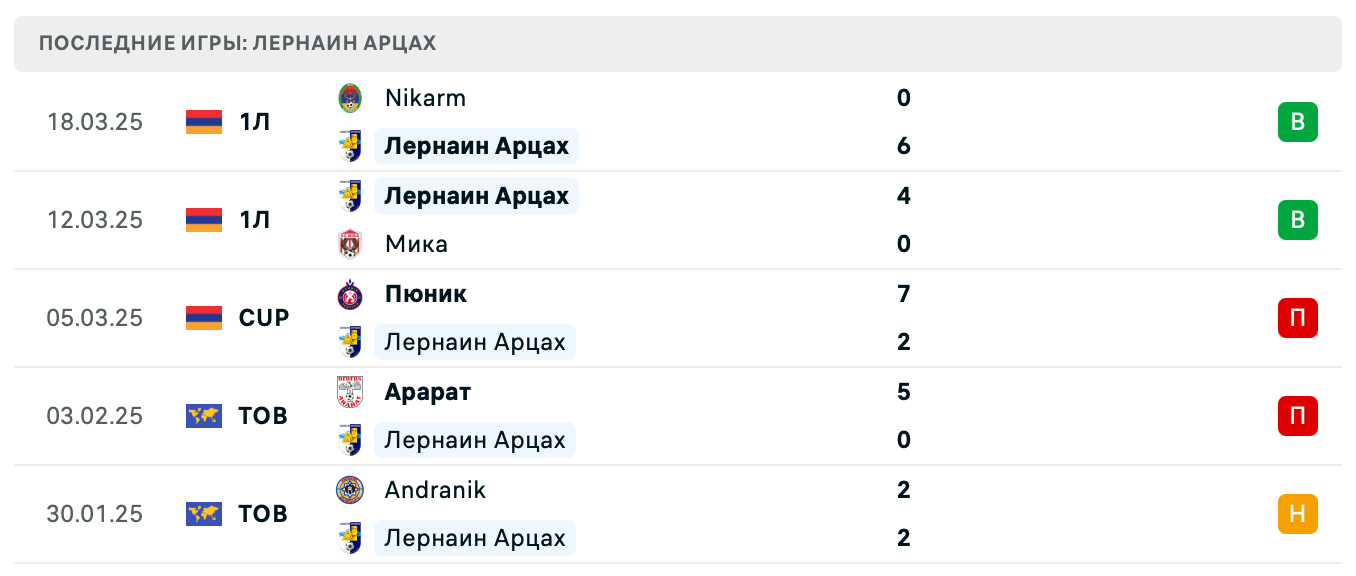Open the Лернаин Арцах team name link
Viewport: 1356px width, 576px height.
[x=477, y=146]
